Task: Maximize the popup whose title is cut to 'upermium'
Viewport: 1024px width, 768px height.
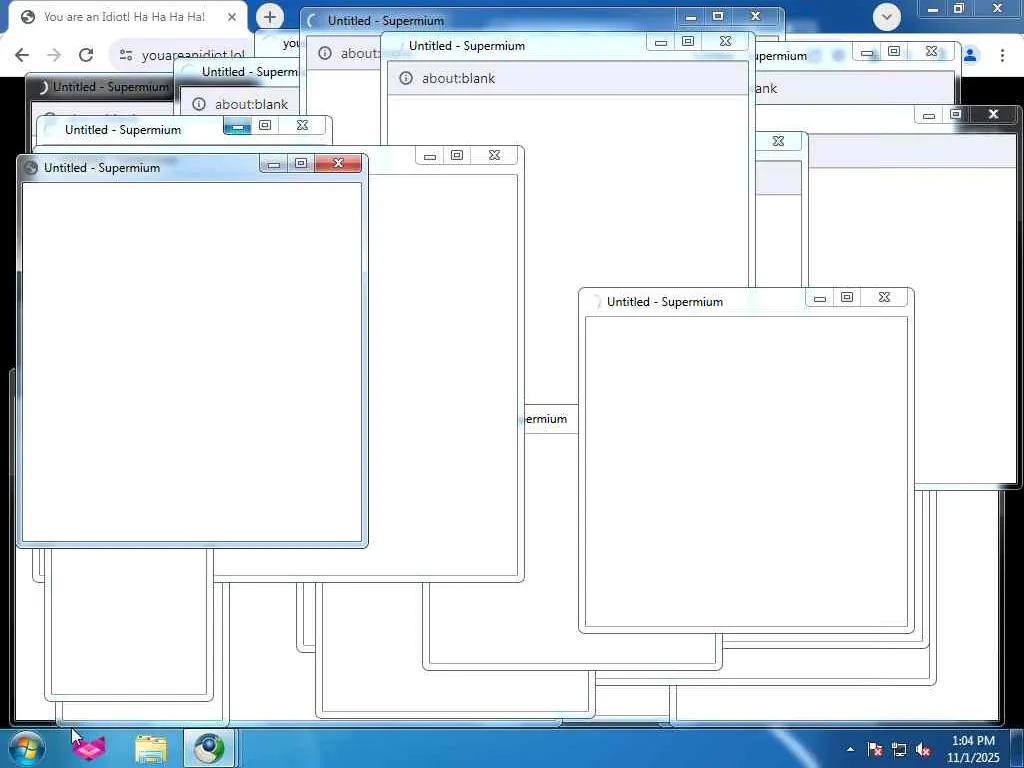Action: [894, 51]
